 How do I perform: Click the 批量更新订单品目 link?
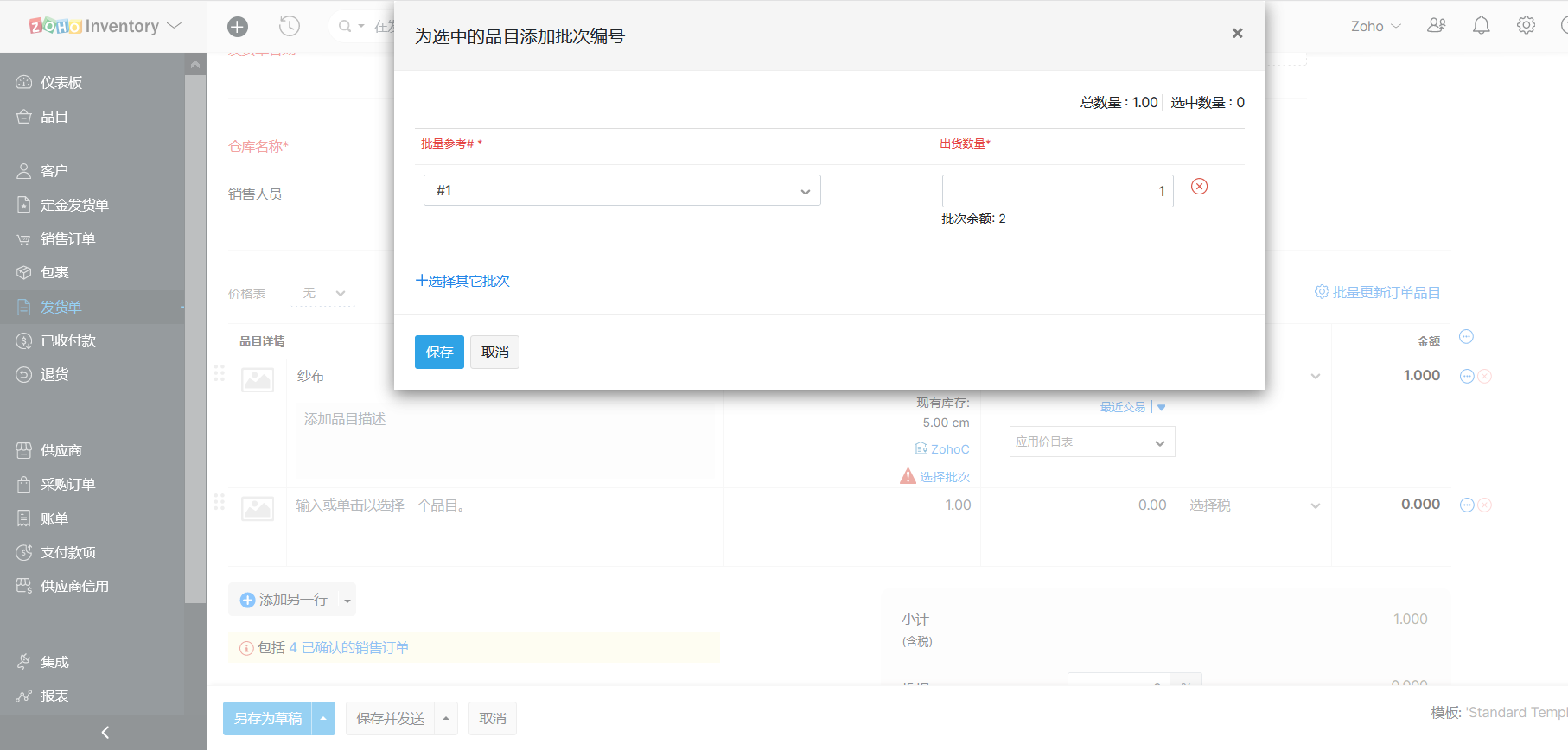click(x=1378, y=293)
